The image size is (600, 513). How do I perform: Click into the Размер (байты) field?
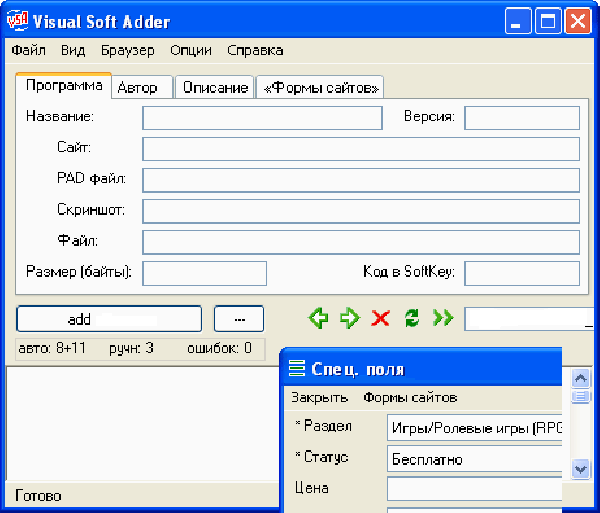point(205,273)
